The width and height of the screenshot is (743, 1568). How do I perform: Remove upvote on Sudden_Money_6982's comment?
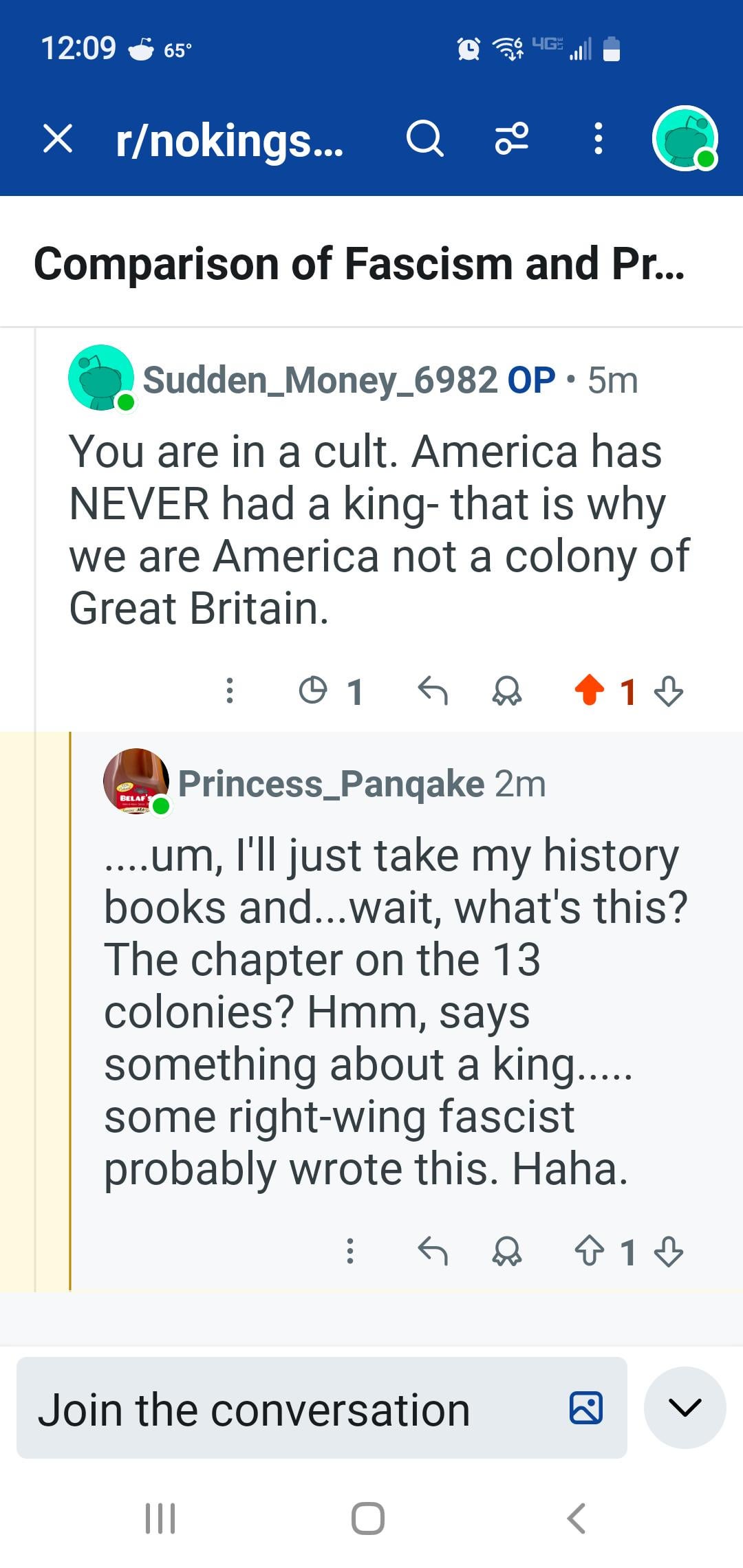pyautogui.click(x=590, y=690)
